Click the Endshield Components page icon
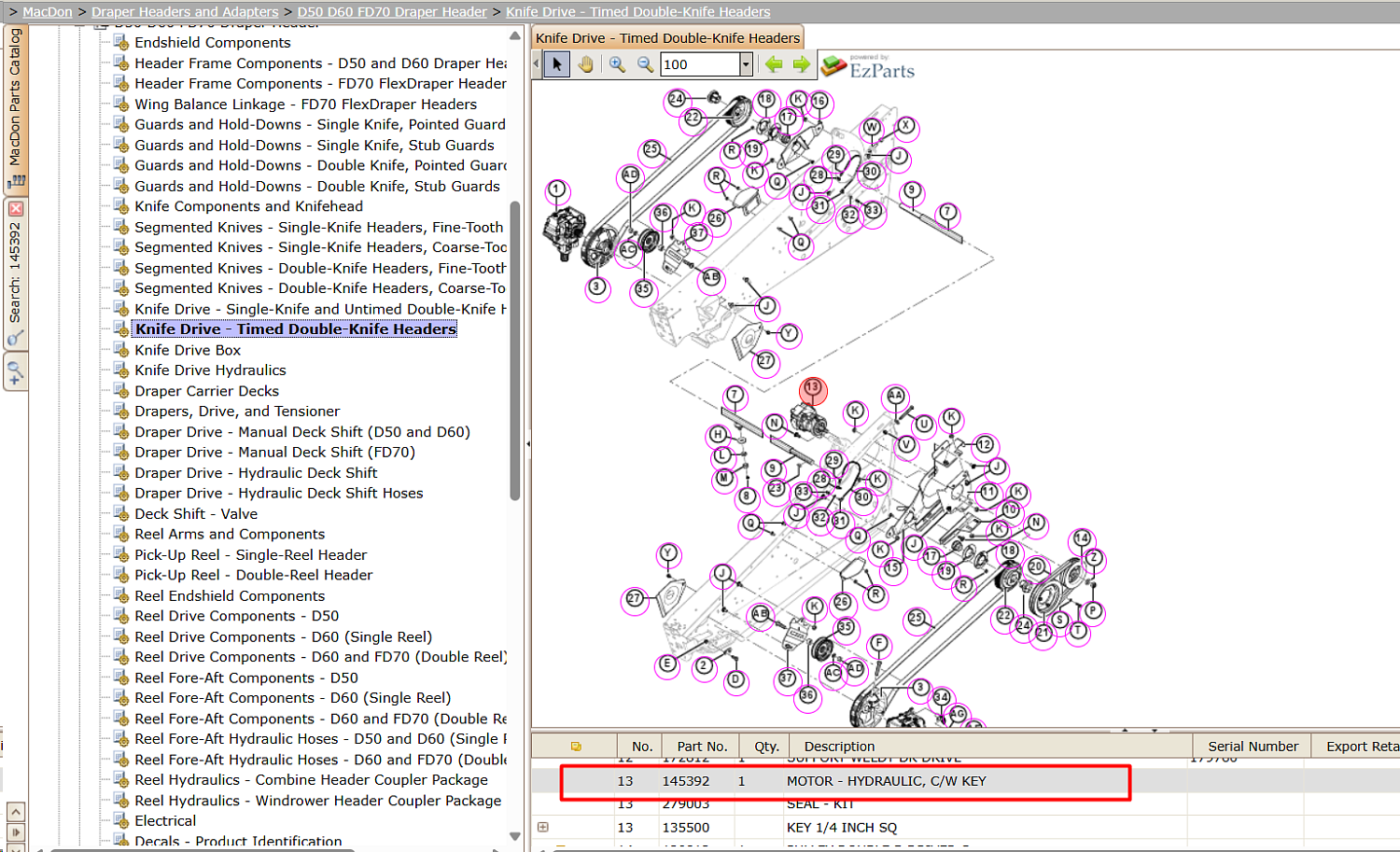The image size is (1400, 852). 121,43
